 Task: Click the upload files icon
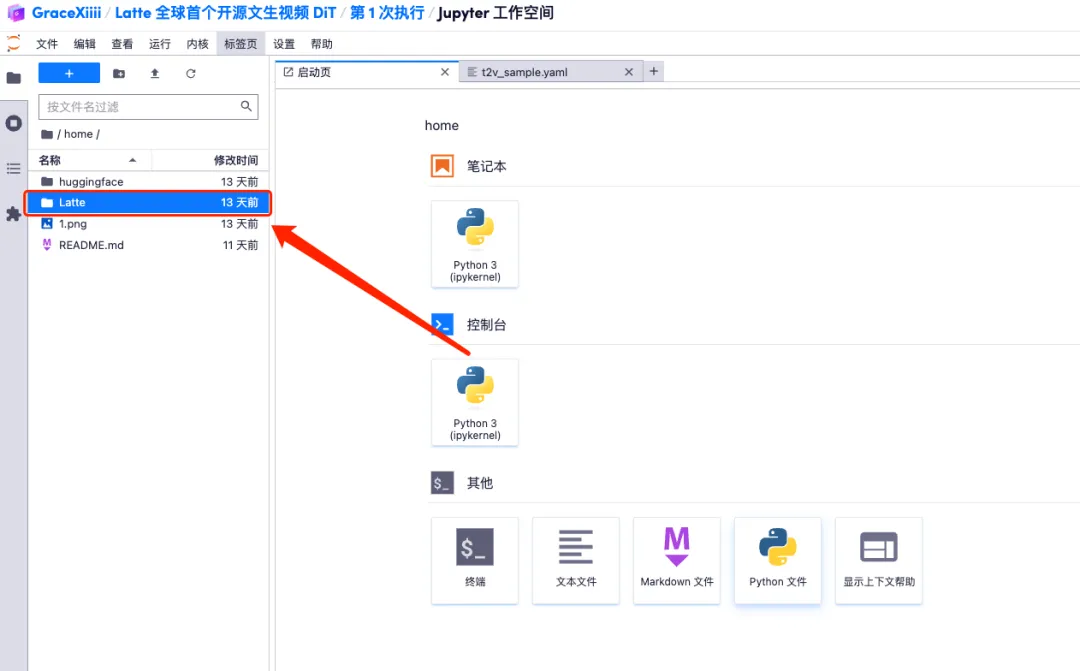(155, 74)
